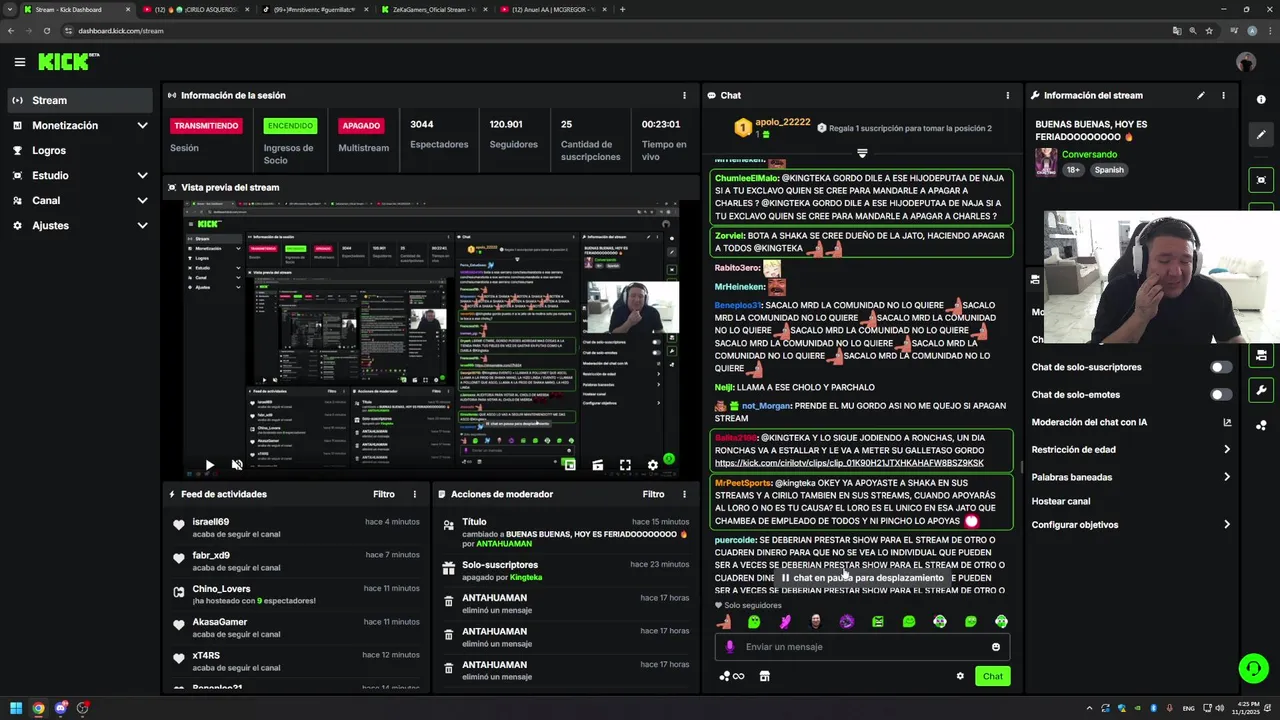Edit stream info with pencil icon

pyautogui.click(x=1201, y=96)
